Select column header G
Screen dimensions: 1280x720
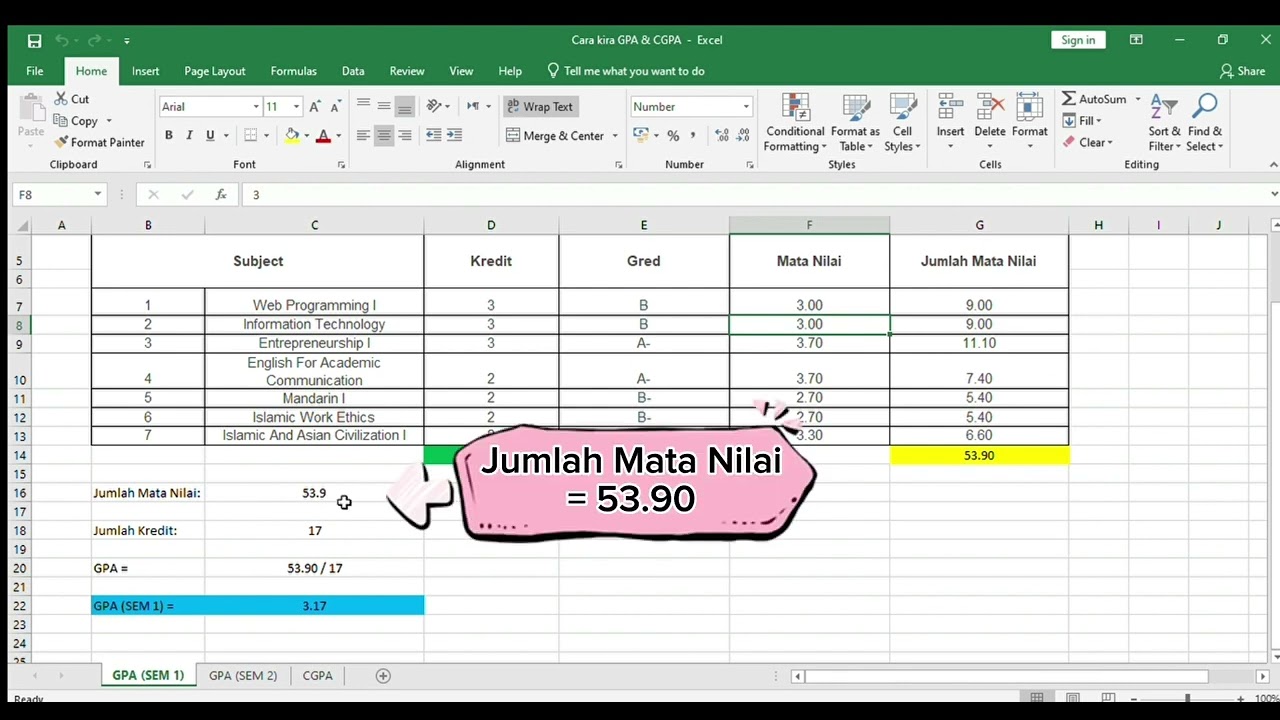click(x=979, y=225)
